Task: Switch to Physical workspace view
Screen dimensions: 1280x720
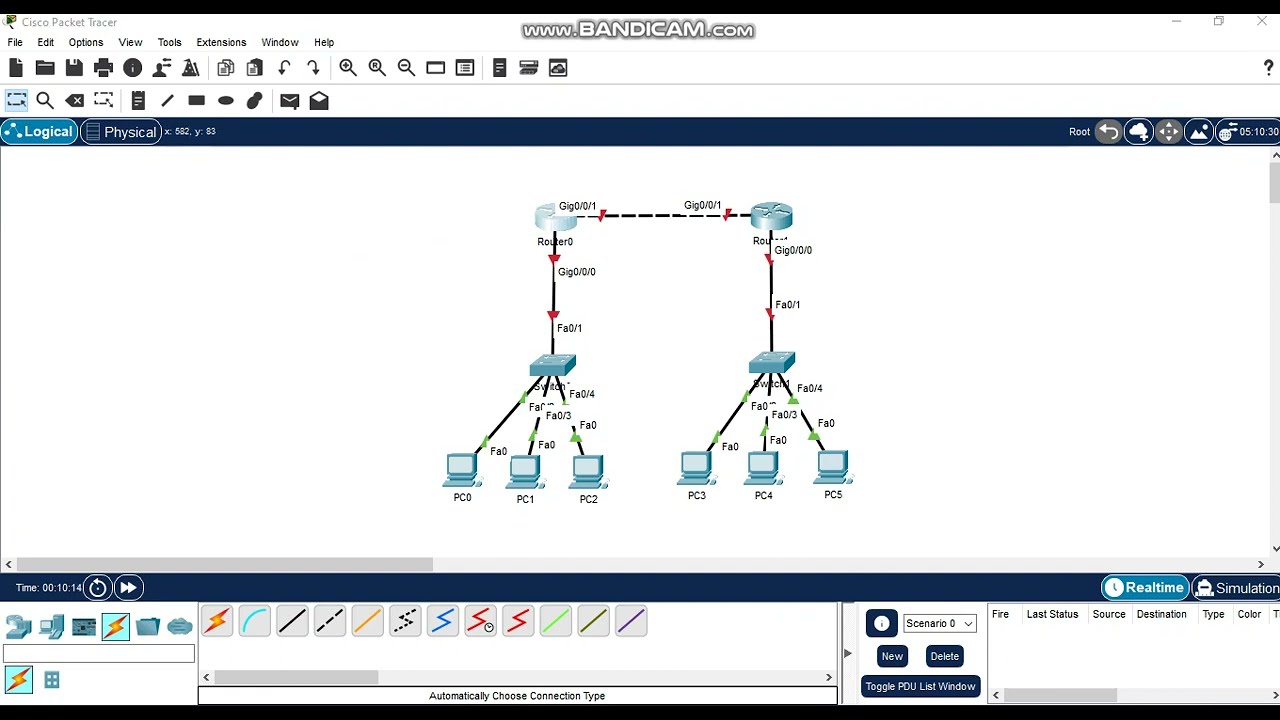Action: coord(121,132)
